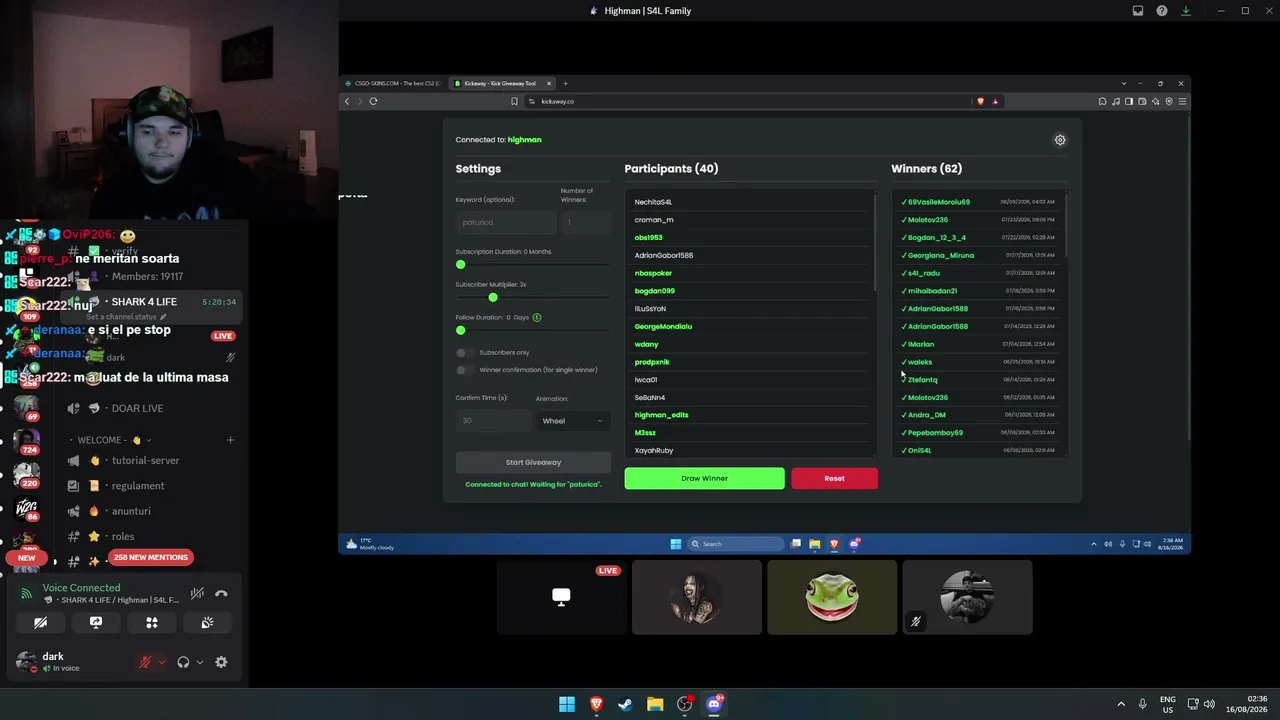
Task: Reload the kickaway.co page
Action: [x=373, y=101]
